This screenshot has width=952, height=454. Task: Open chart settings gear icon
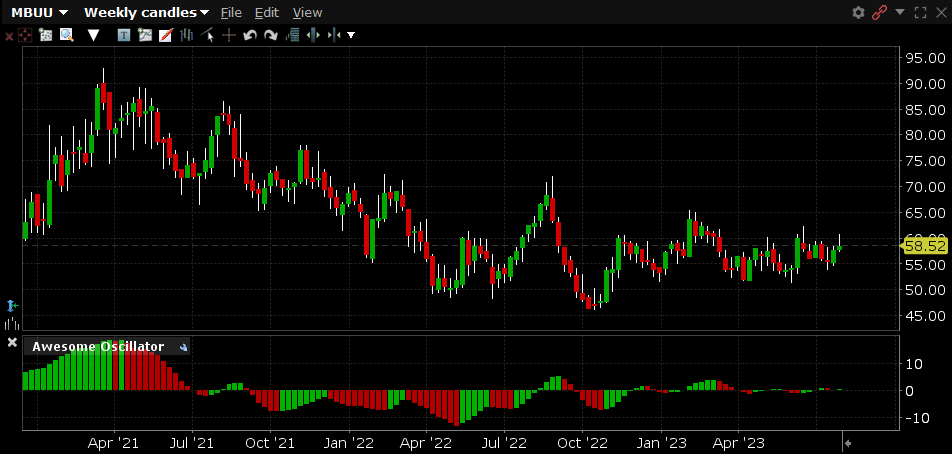tap(858, 12)
